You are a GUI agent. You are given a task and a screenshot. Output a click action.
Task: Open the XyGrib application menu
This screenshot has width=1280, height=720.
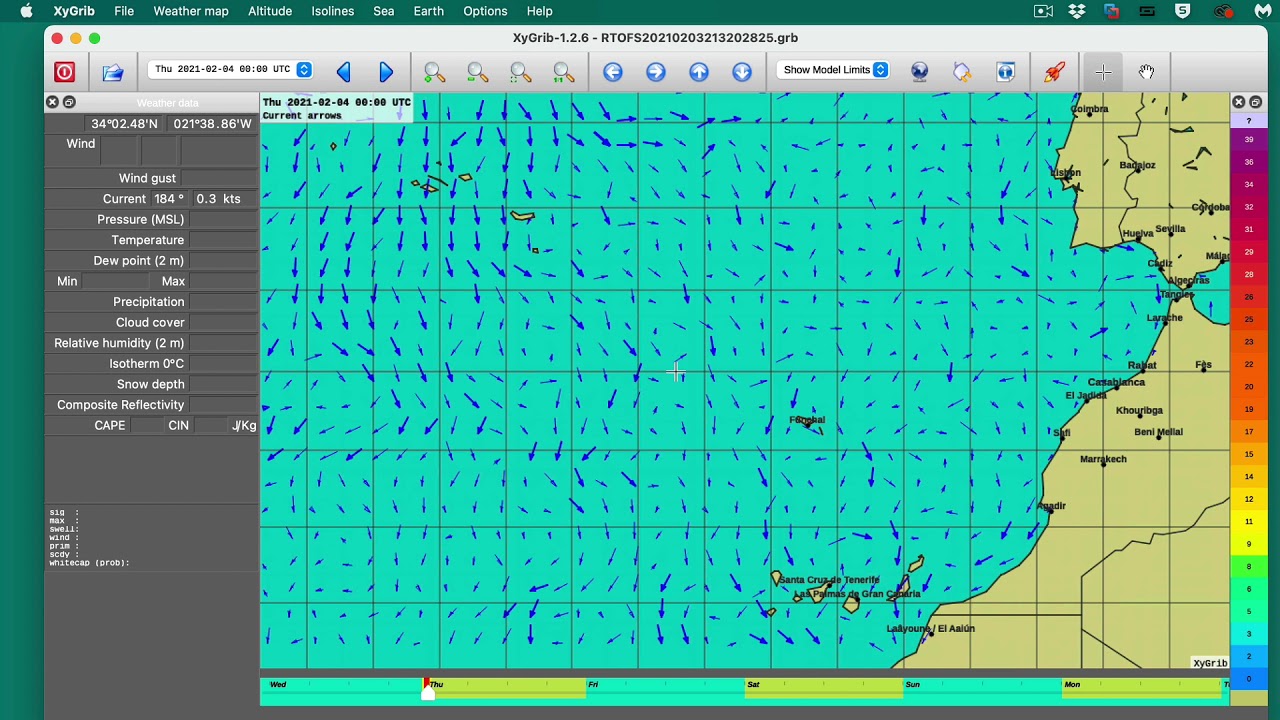[x=74, y=11]
